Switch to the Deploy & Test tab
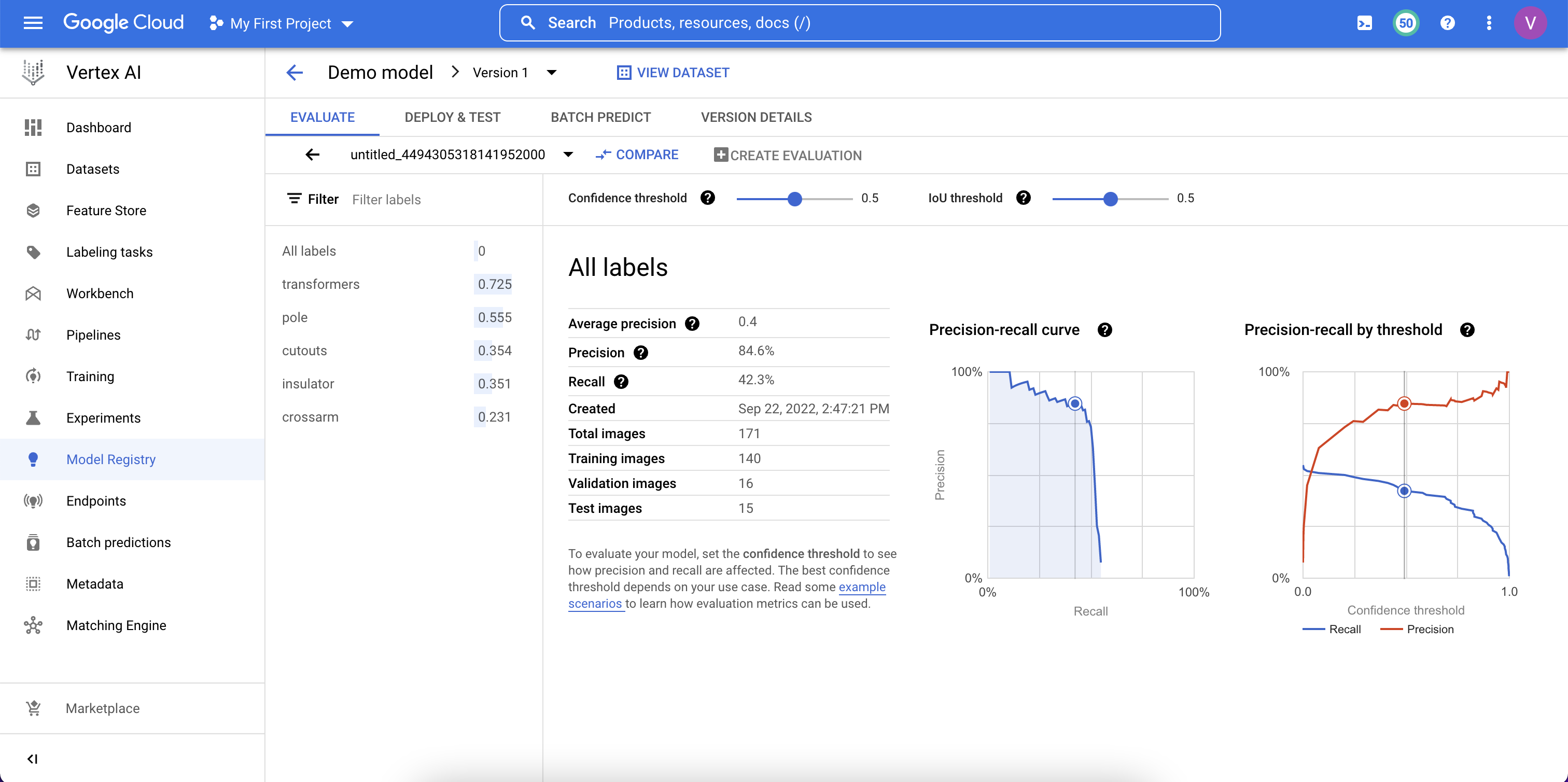 pos(452,117)
